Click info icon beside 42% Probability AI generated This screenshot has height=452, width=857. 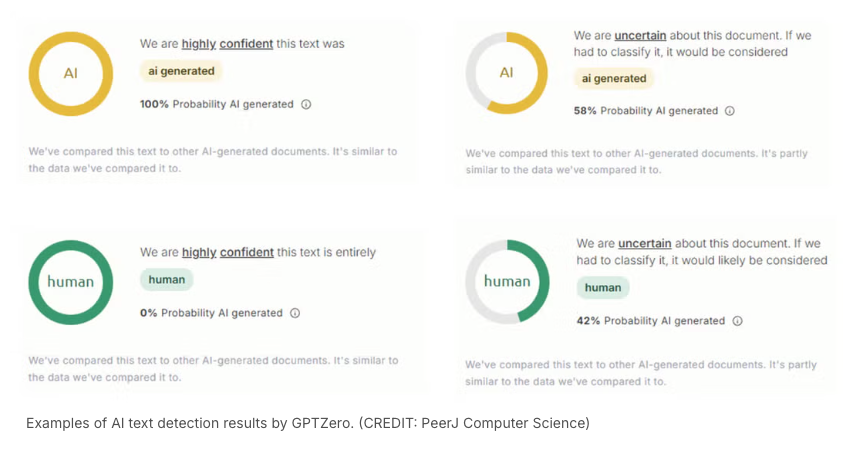737,321
